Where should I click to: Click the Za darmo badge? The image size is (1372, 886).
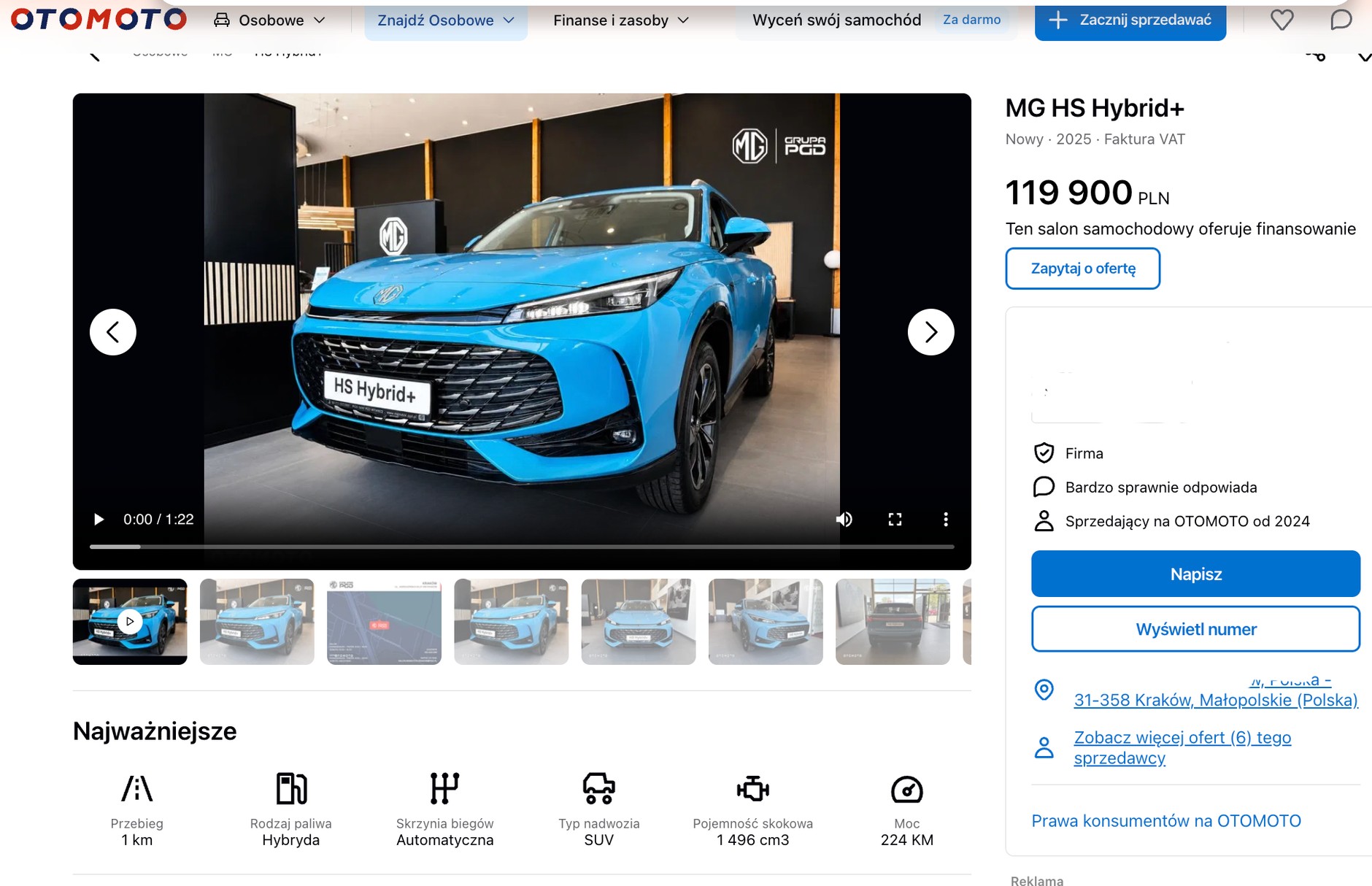click(971, 20)
